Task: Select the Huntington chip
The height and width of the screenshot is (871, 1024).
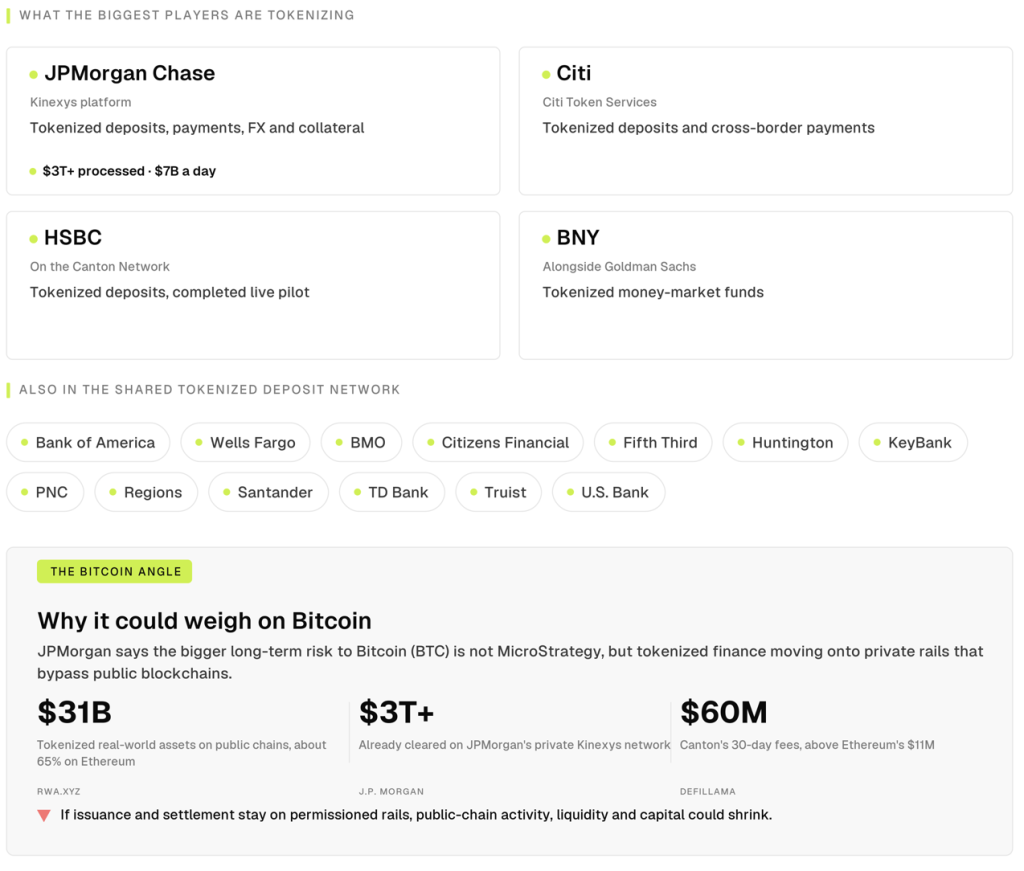Action: pyautogui.click(x=786, y=443)
